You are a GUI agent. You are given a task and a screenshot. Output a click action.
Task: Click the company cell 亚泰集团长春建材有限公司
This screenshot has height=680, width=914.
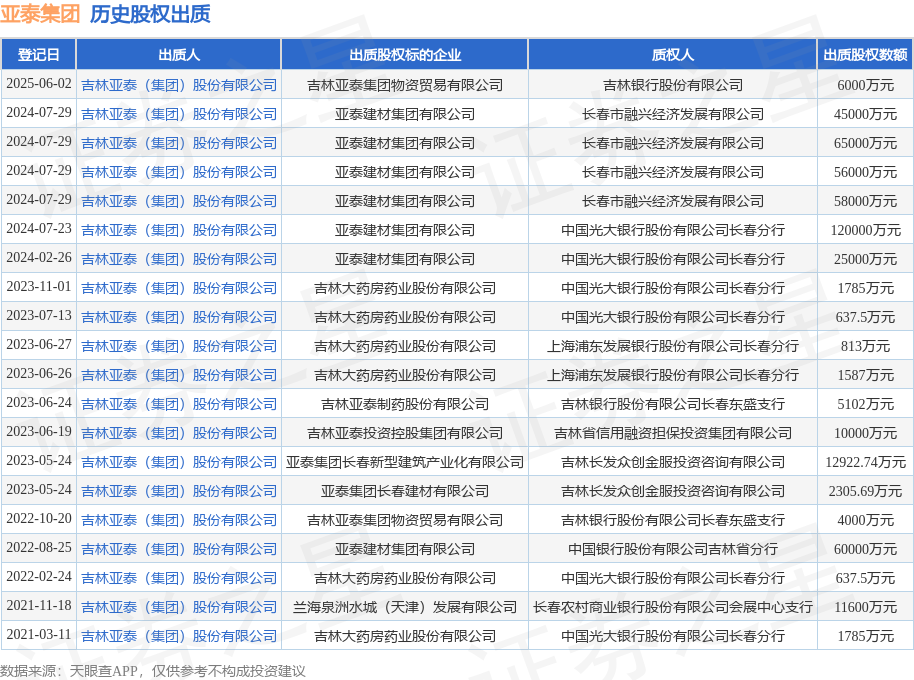pos(405,491)
